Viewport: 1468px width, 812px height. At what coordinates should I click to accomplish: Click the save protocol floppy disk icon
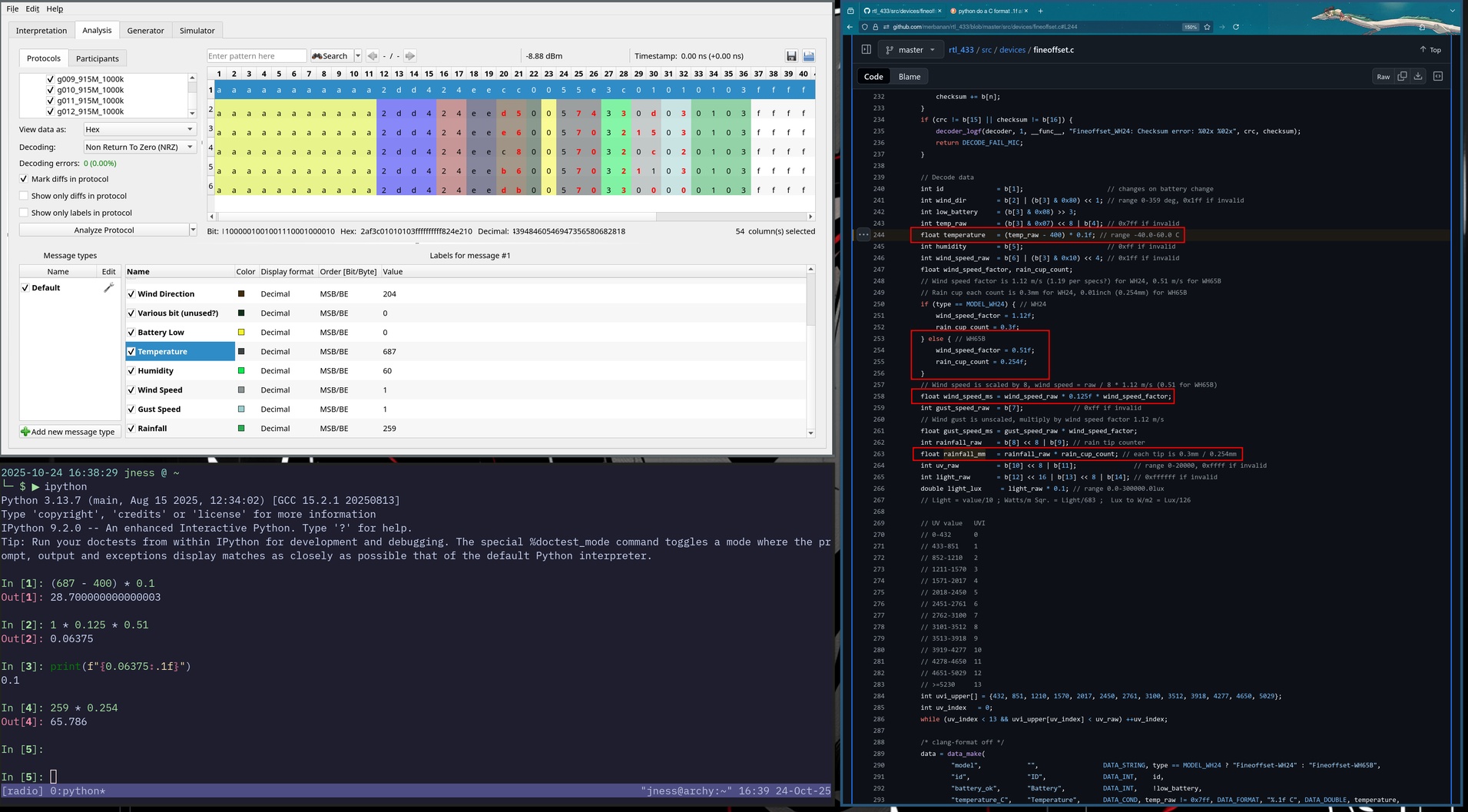pos(791,56)
